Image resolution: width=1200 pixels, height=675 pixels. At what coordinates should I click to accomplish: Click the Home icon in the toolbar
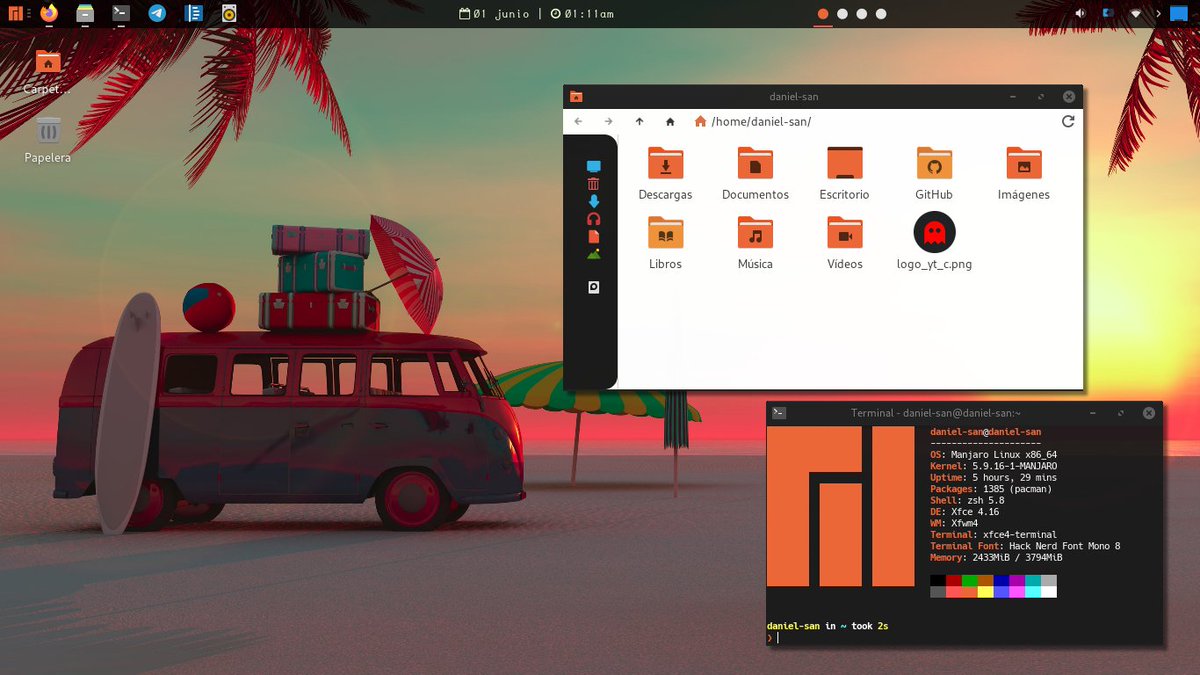669,121
